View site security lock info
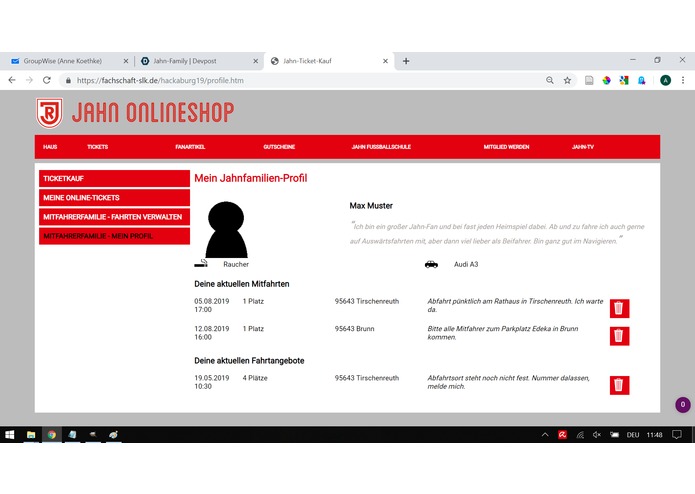The height and width of the screenshot is (494, 695). click(x=68, y=81)
